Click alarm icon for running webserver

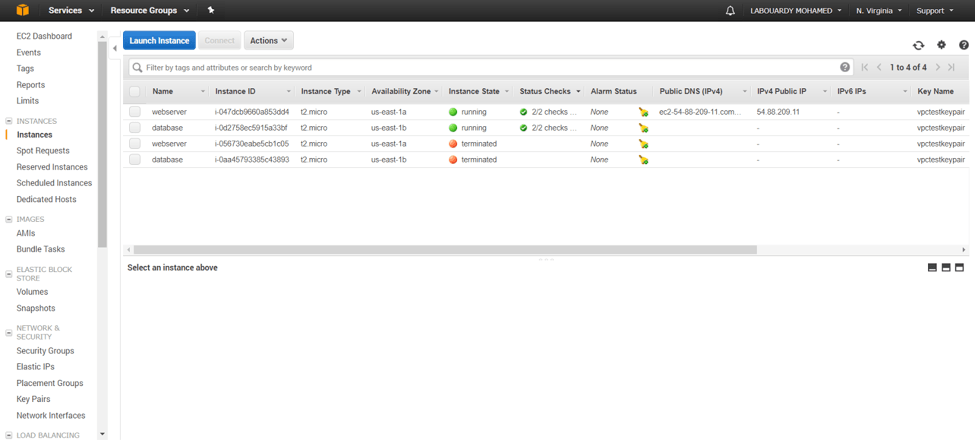coord(643,113)
